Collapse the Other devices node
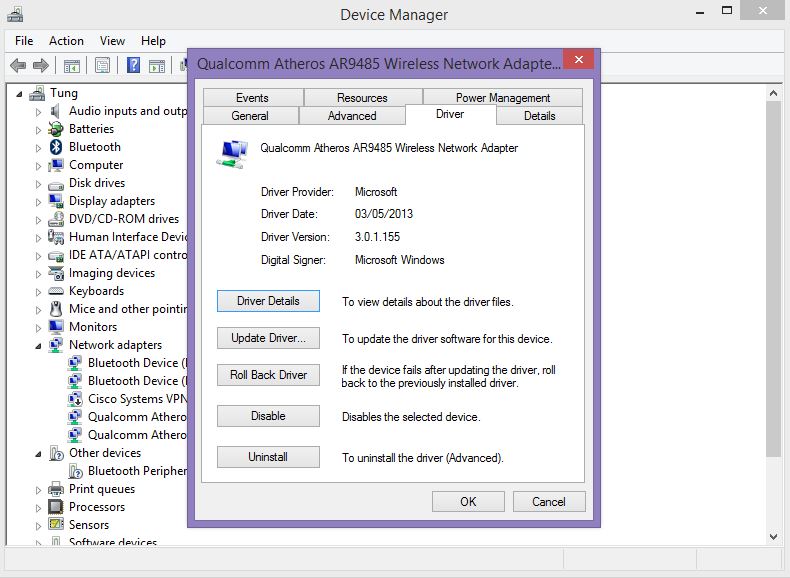Viewport: 790px width, 578px height. pyautogui.click(x=38, y=454)
